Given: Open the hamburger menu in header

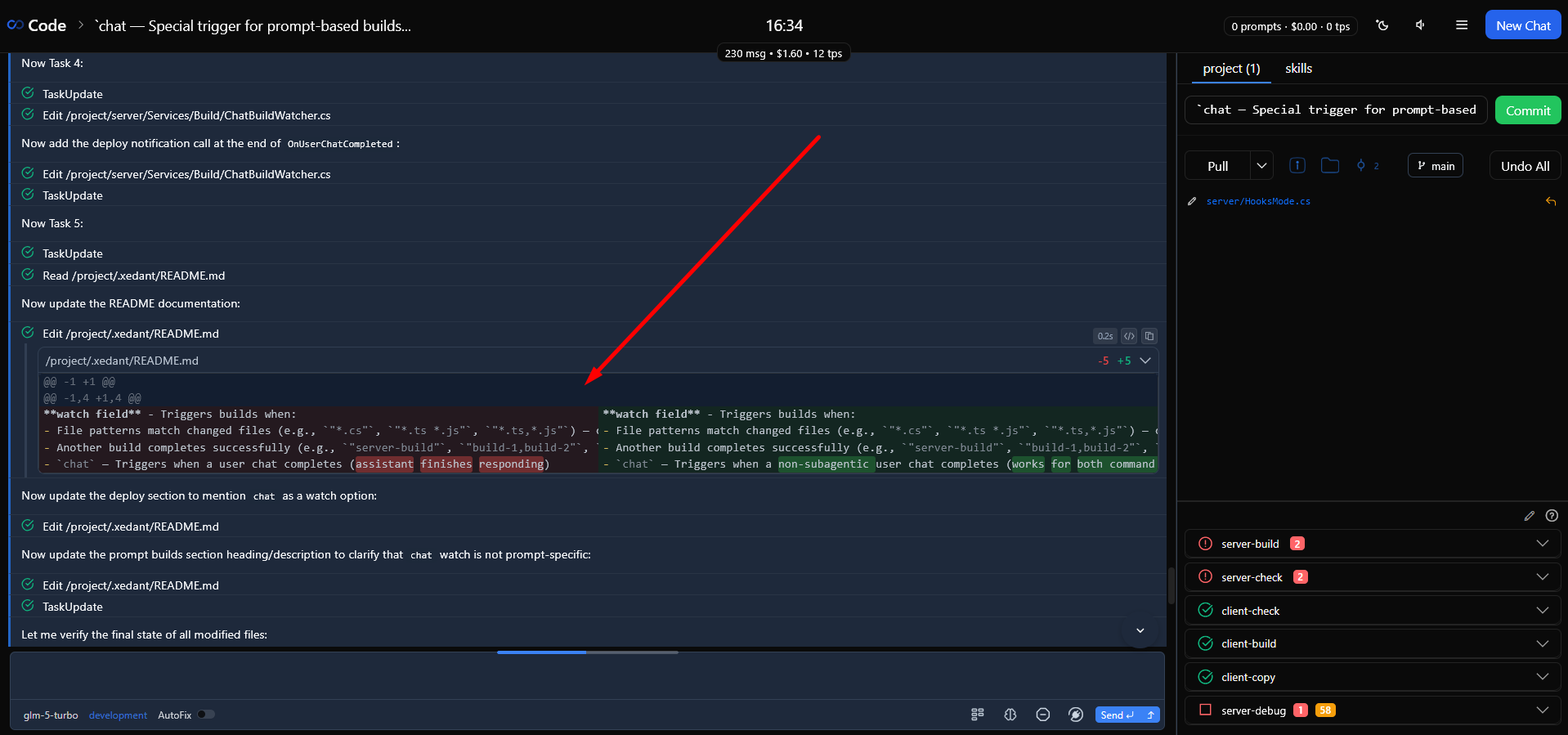Looking at the screenshot, I should pos(1462,25).
